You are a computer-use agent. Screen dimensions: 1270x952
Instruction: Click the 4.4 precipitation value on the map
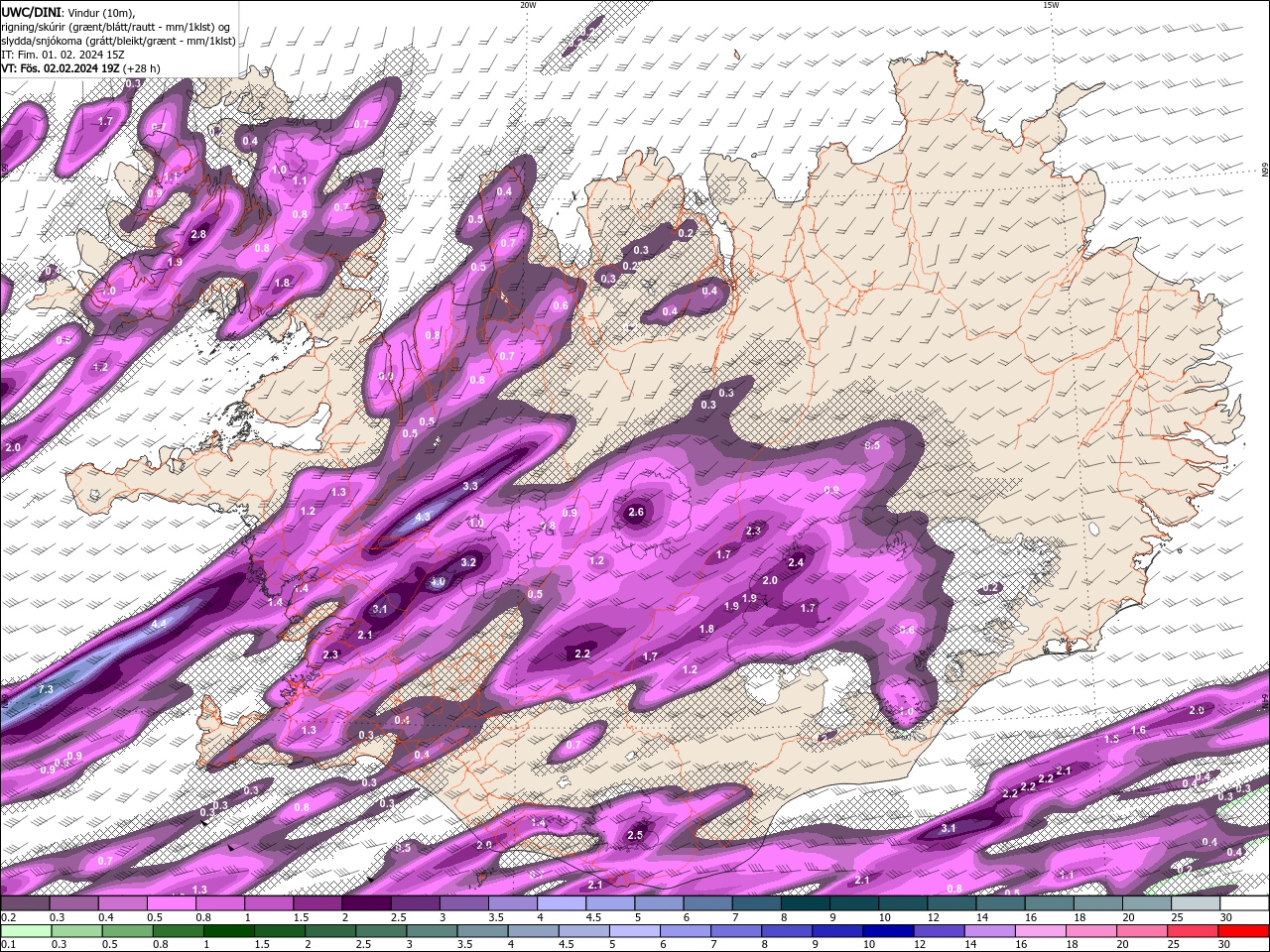click(159, 624)
